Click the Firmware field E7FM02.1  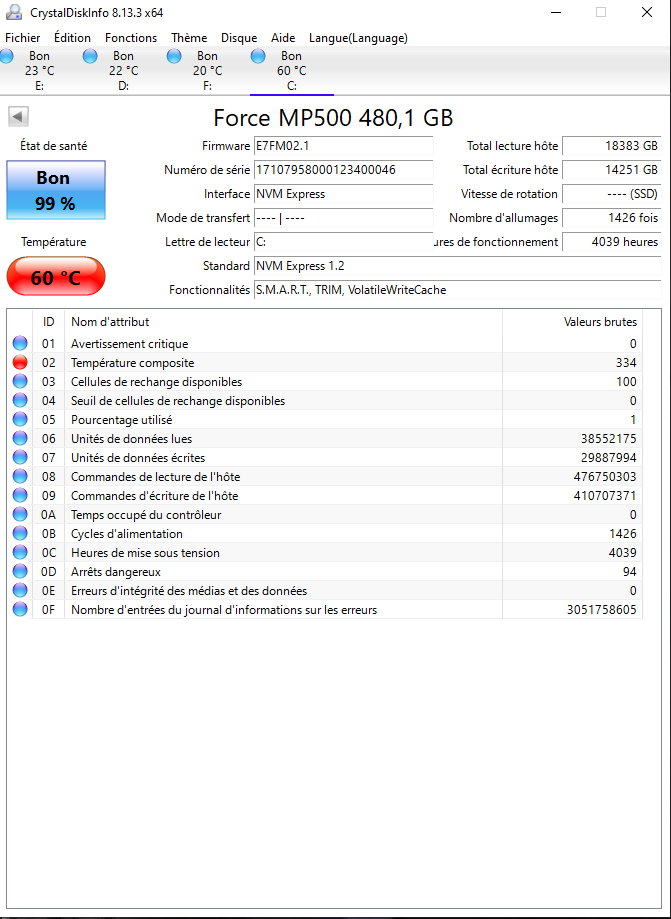[343, 146]
